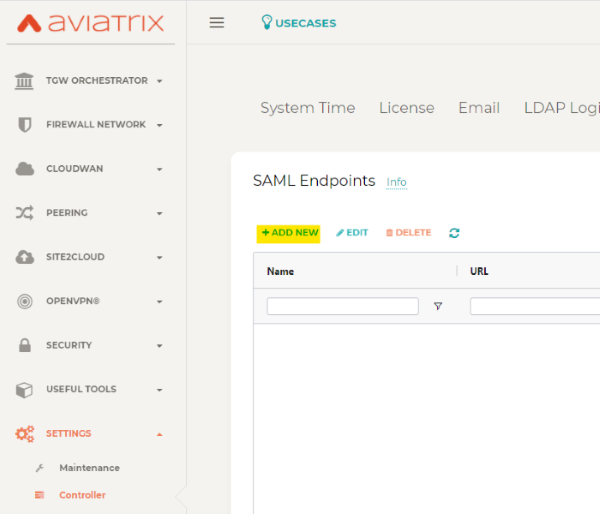The width and height of the screenshot is (600, 514).
Task: Switch to the Email tab
Action: 478,108
